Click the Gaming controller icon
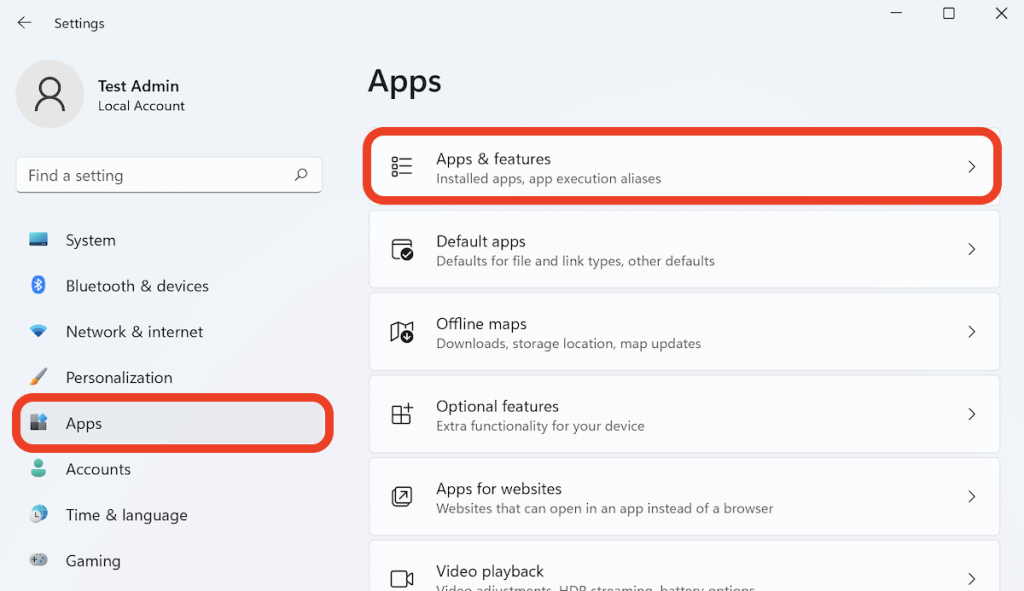The height and width of the screenshot is (591, 1024). click(39, 560)
